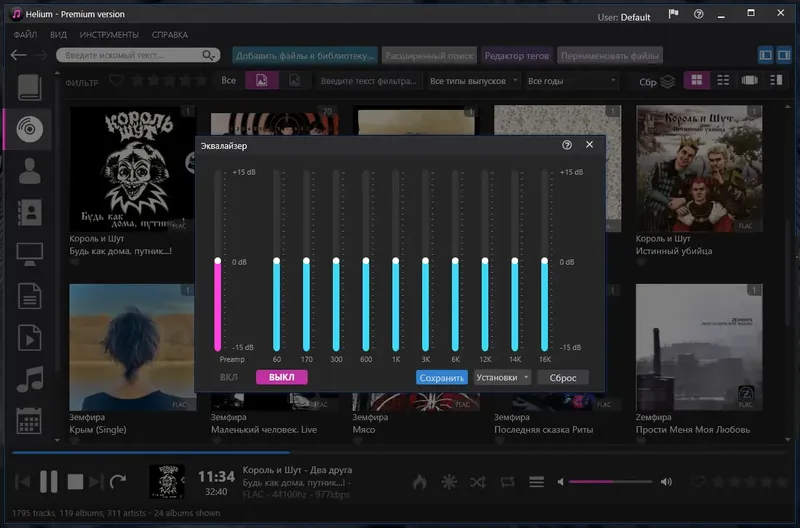Click the stacked layers grouping icon
This screenshot has height=528, width=800.
(x=667, y=81)
